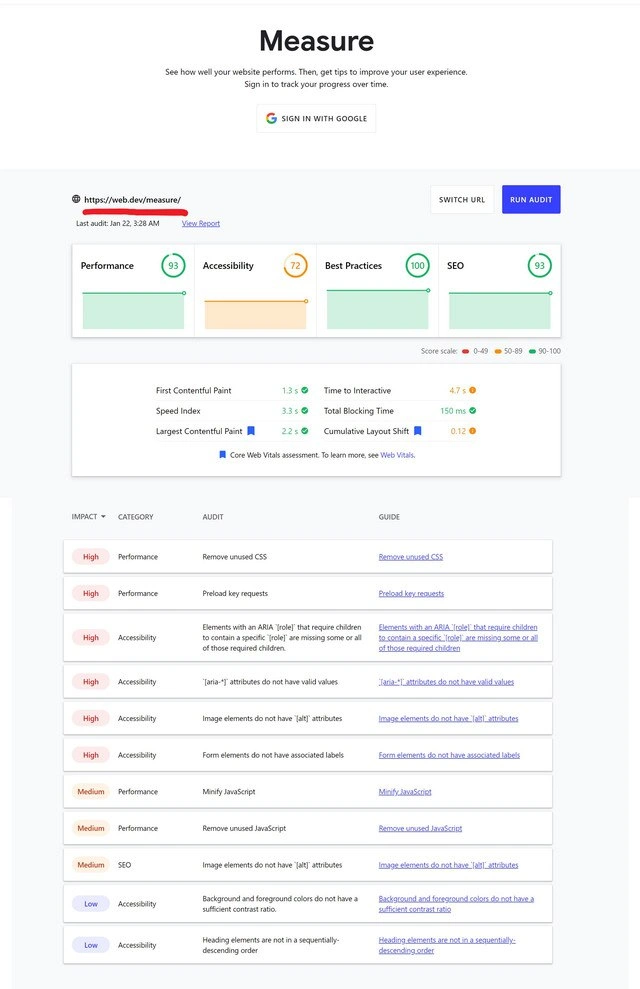The image size is (640, 989).
Task: Click the Performance score circle 93
Action: coord(173,266)
